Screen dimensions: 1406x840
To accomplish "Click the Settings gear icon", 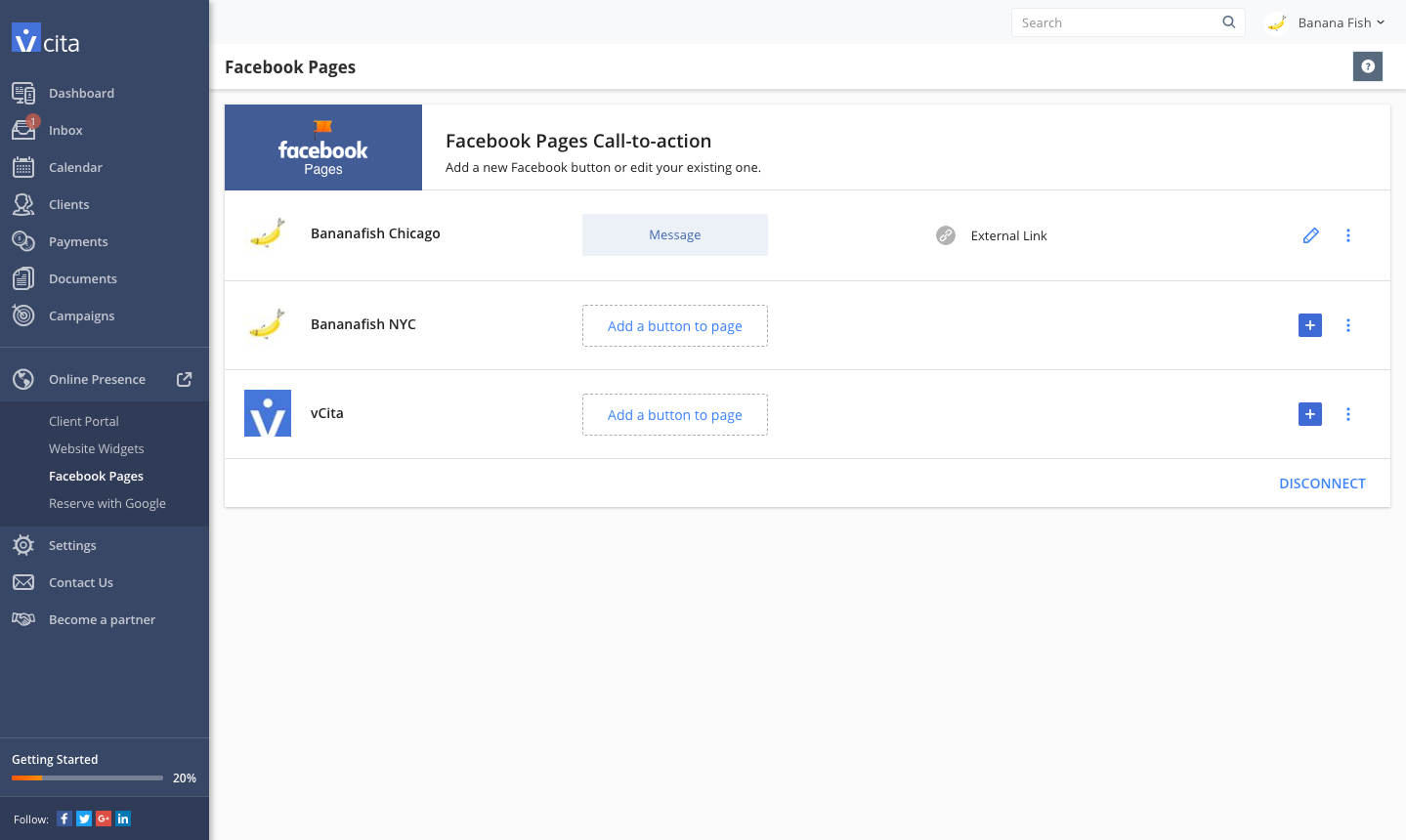I will click(23, 545).
